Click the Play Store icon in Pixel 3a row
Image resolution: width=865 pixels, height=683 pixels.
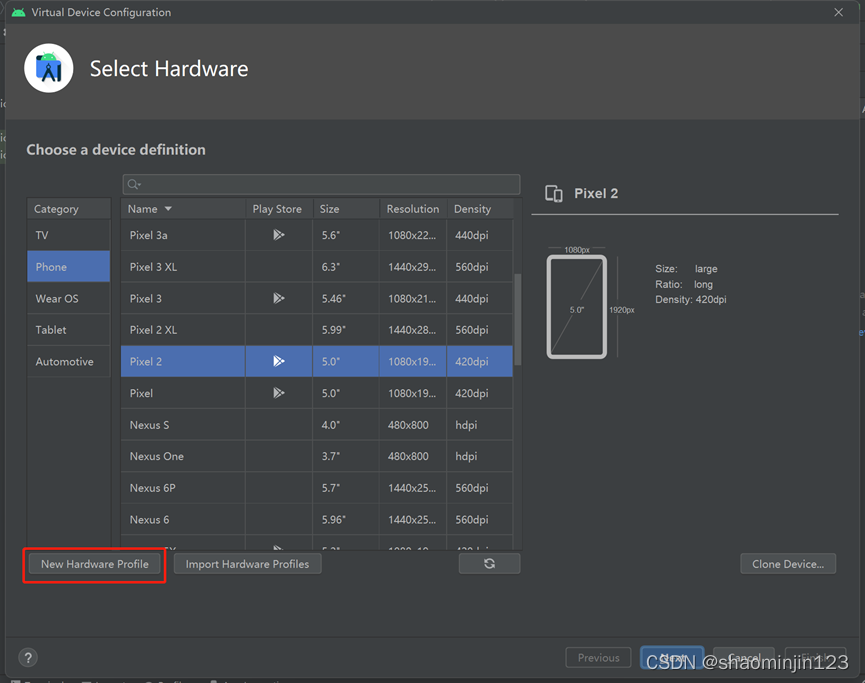pos(279,235)
